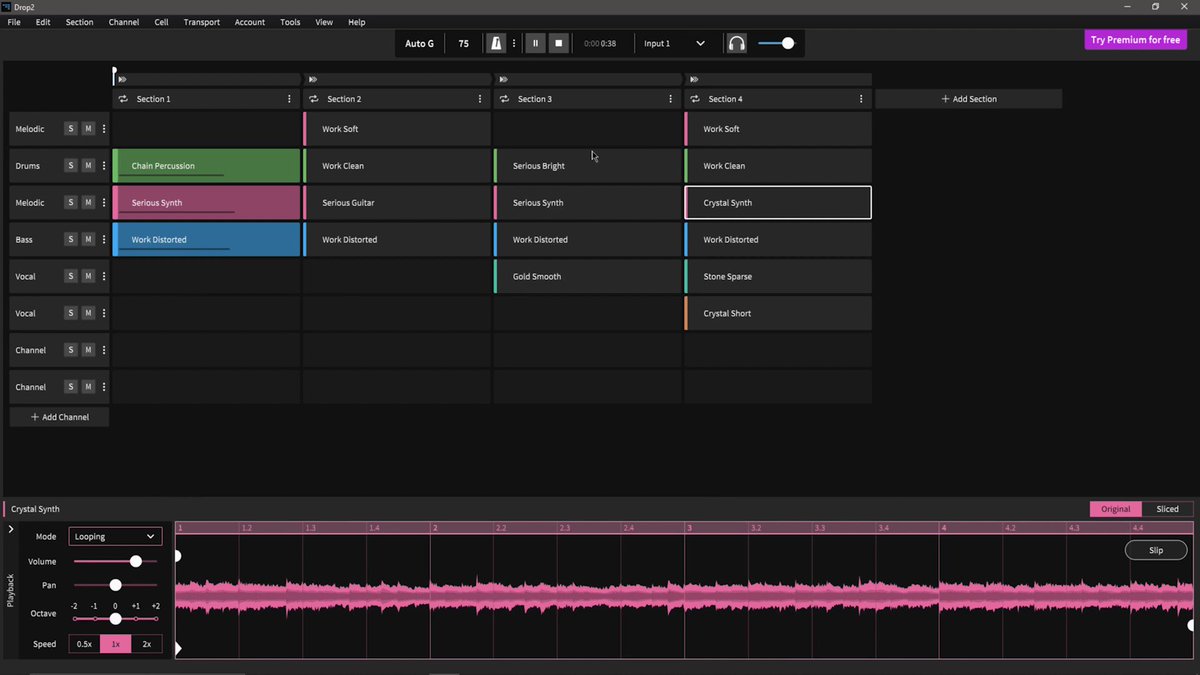Launch Section 4 with its play arrow

694,79
